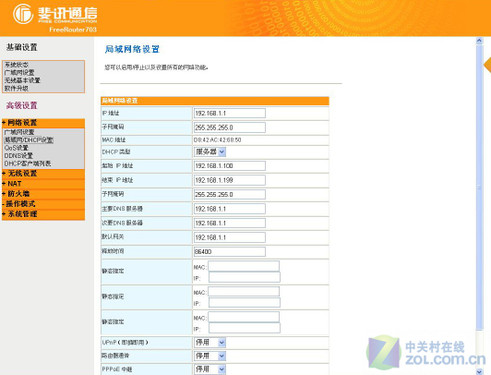Open 系统状态 under basic settings
Viewport: 491px width, 375px height.
click(16, 65)
